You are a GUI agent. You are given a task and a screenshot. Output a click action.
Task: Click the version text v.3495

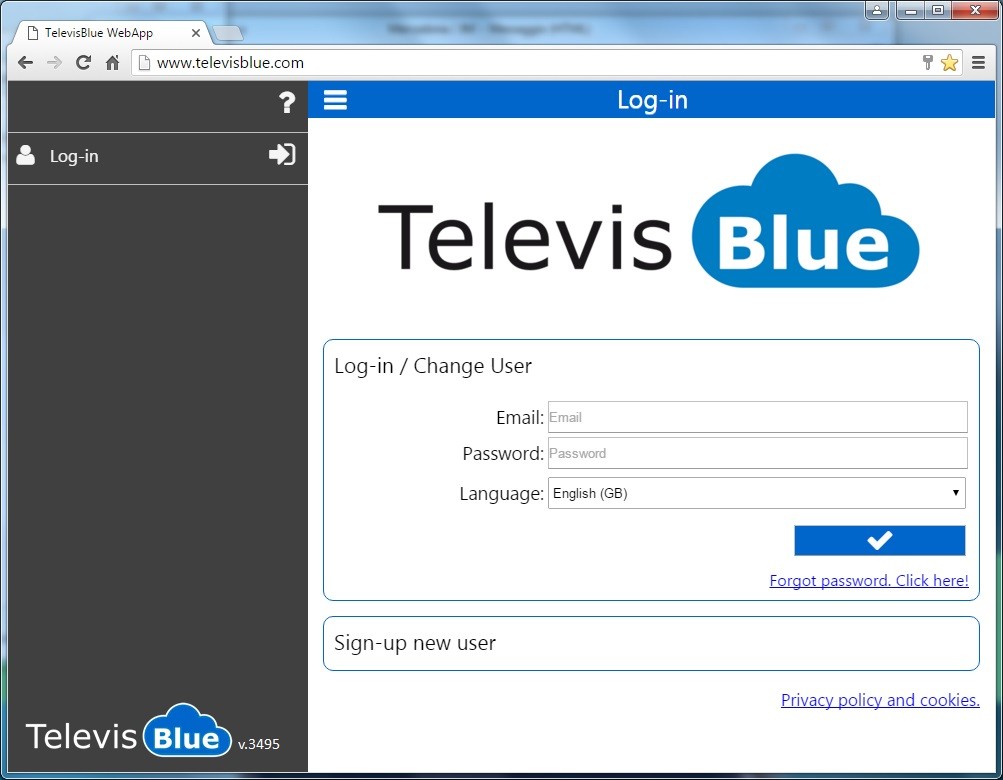point(258,744)
